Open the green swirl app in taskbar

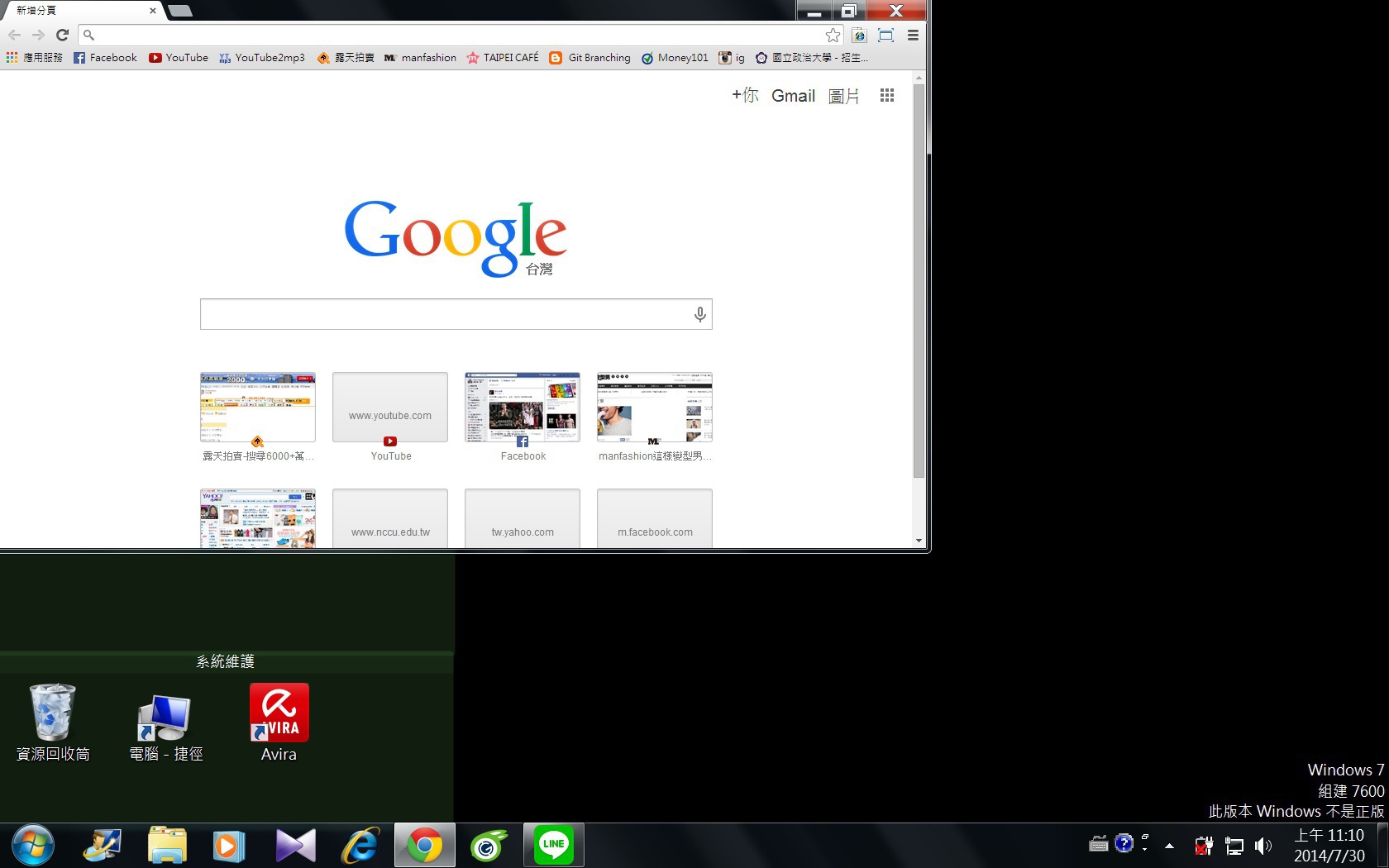click(489, 846)
